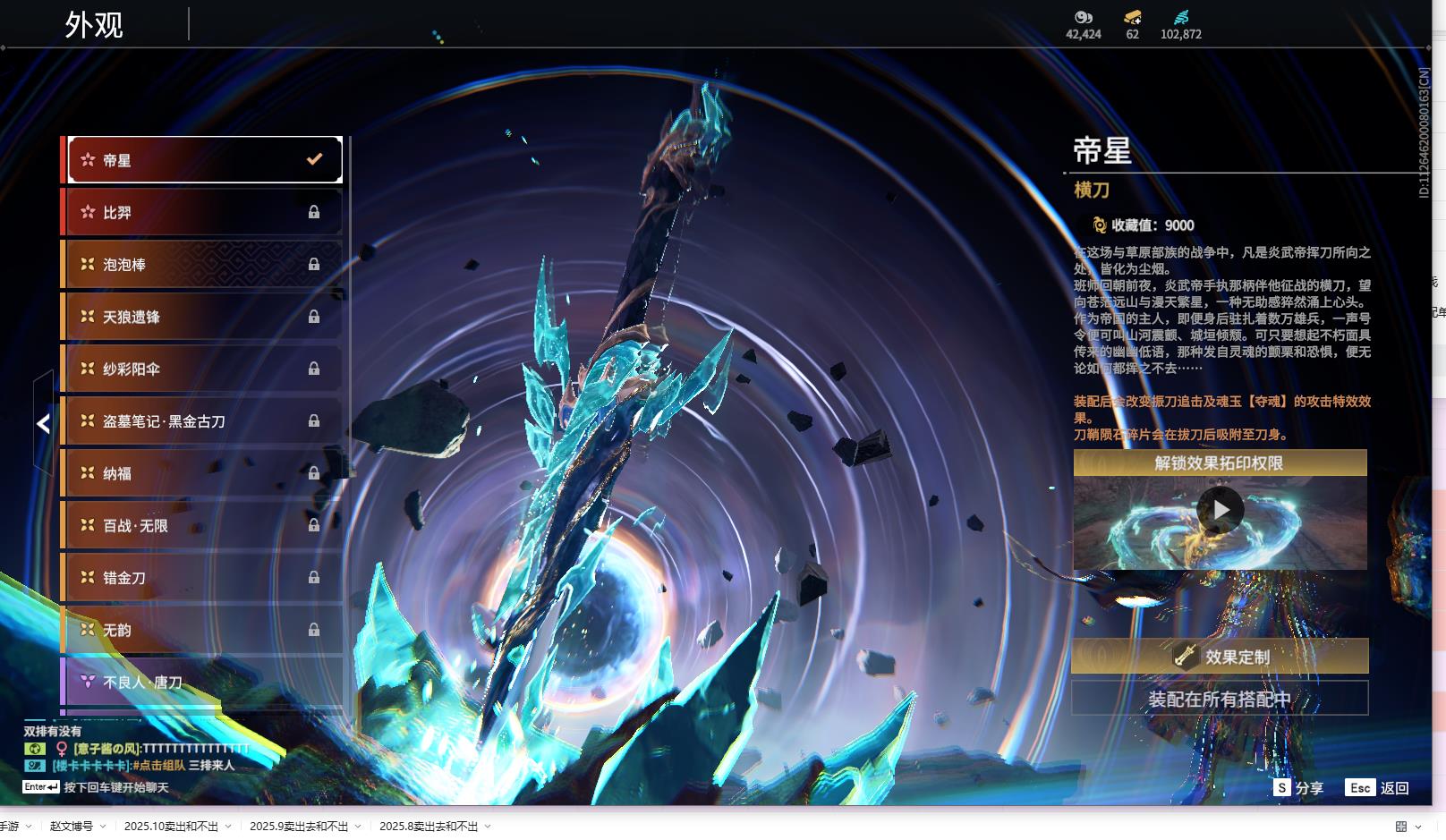Click the lock icon on 纳福

314,473
